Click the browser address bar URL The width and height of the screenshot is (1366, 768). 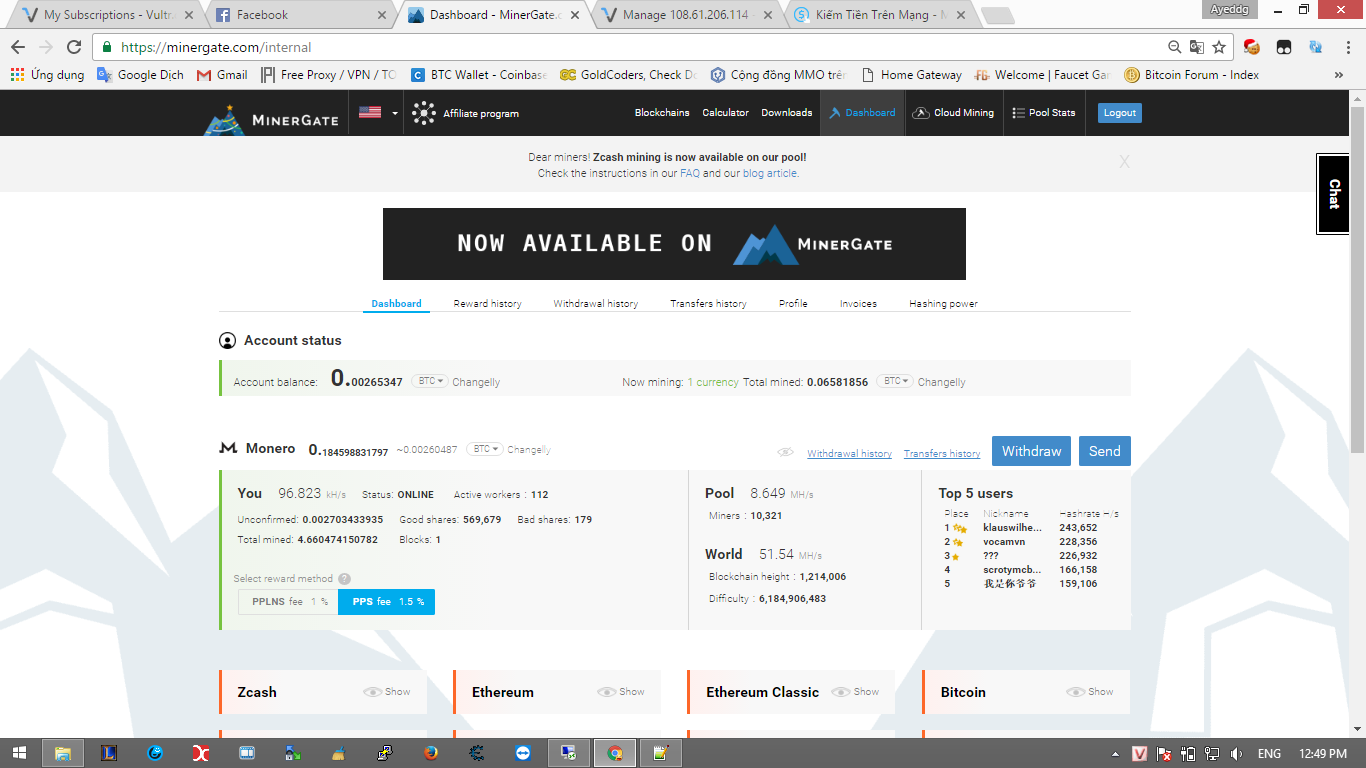pos(216,47)
